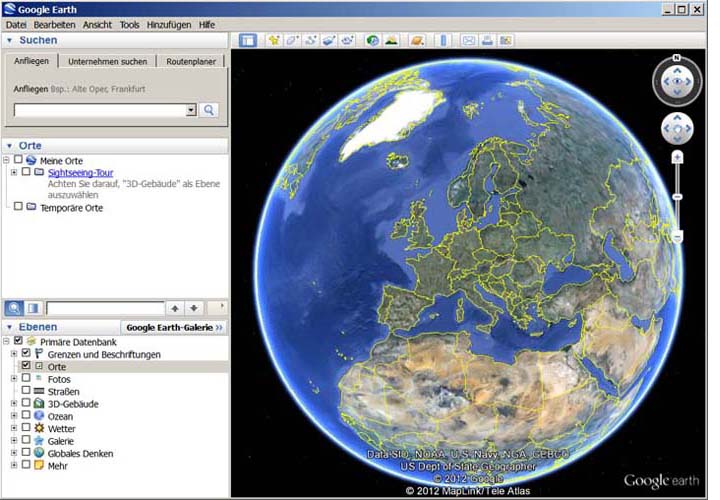
Task: Click the zoom out minus button
Action: (x=677, y=237)
